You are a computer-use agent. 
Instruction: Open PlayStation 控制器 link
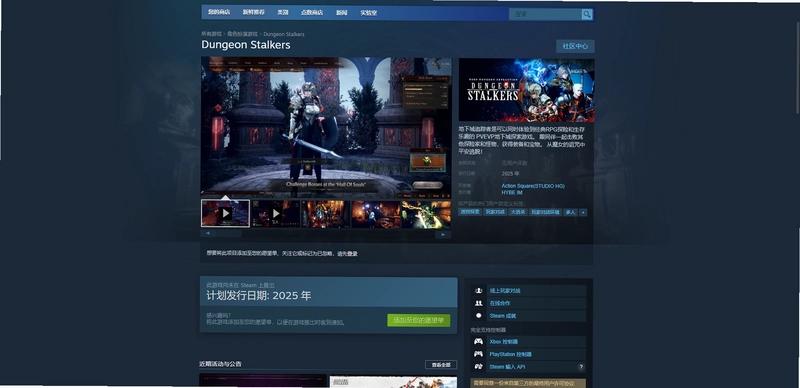tap(511, 354)
